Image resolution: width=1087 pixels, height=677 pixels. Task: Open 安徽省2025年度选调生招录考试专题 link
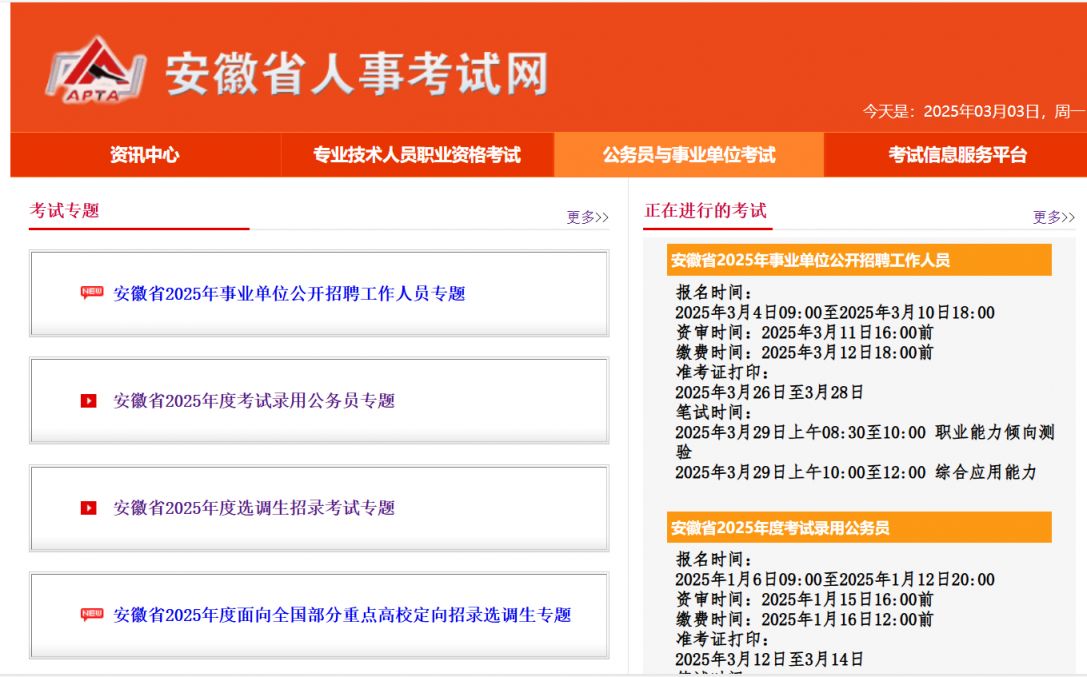pos(254,508)
